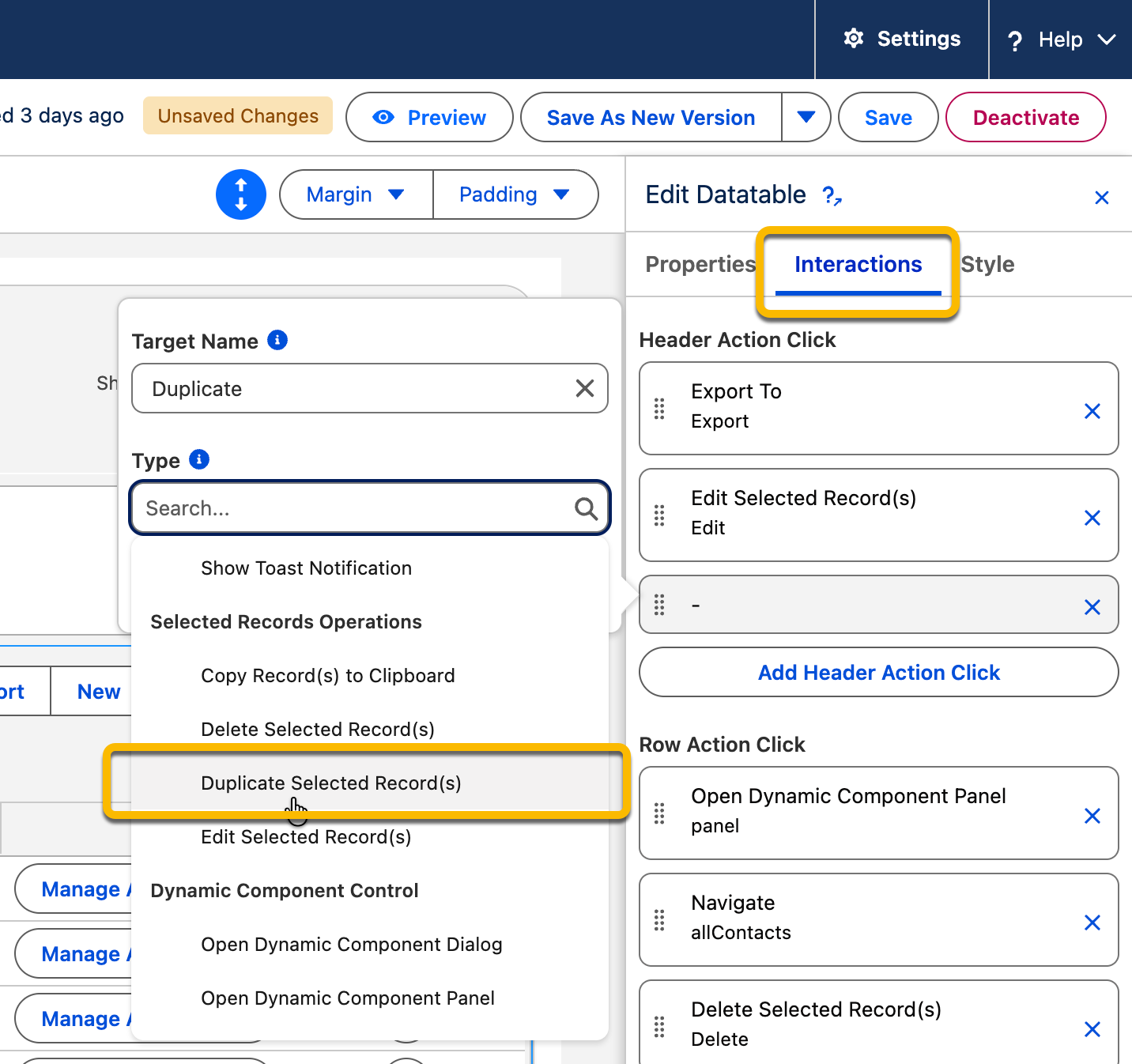Switch to the Properties tab
The image size is (1132, 1064).
click(700, 264)
